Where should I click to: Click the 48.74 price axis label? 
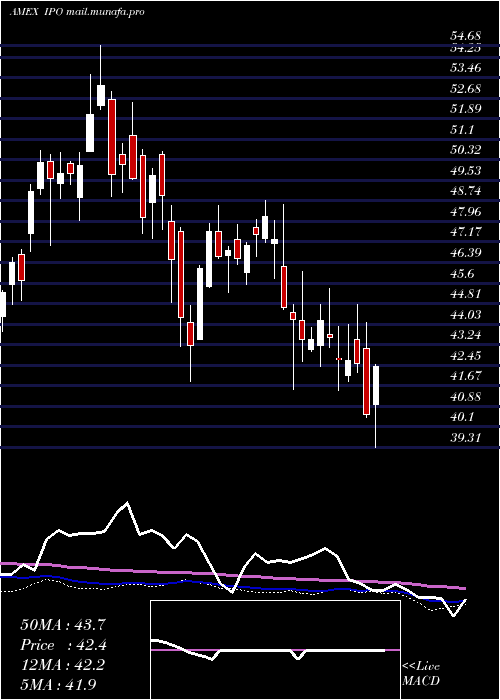(x=466, y=191)
